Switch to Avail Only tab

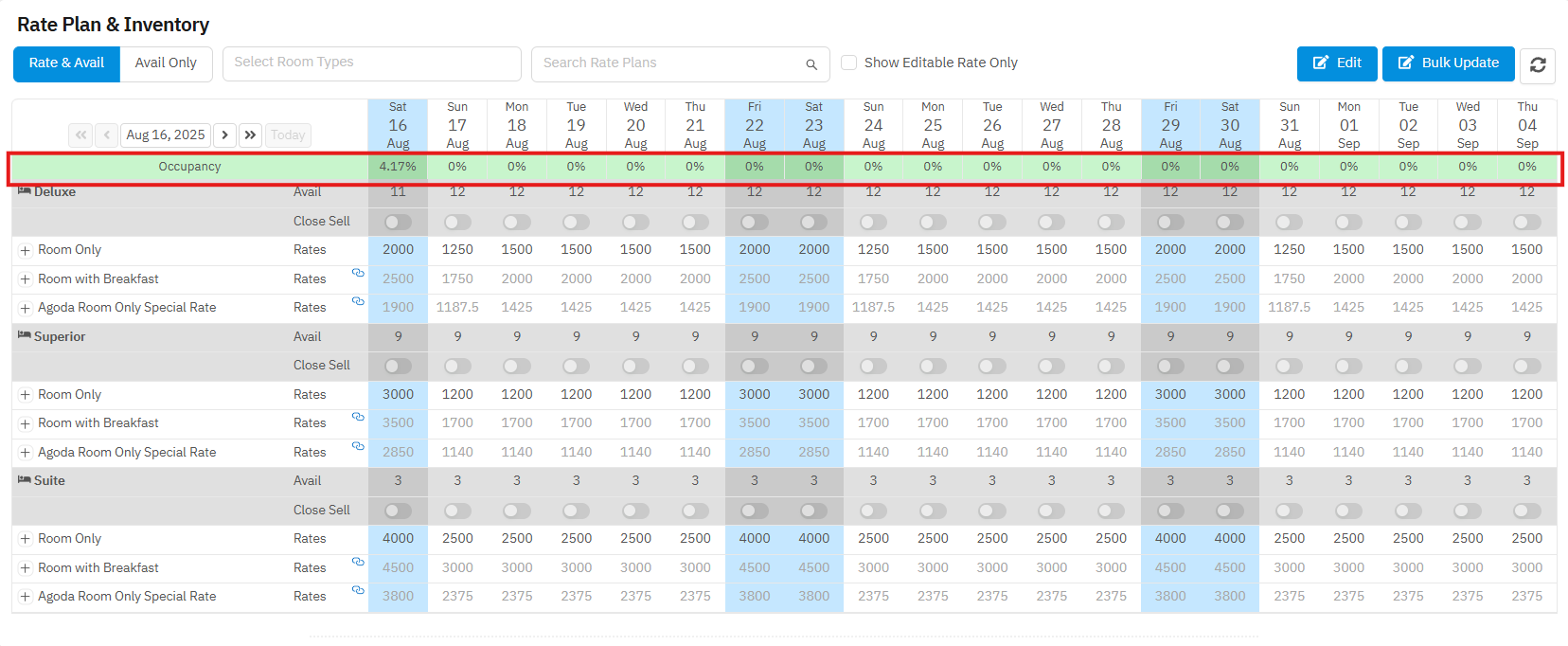pos(166,63)
